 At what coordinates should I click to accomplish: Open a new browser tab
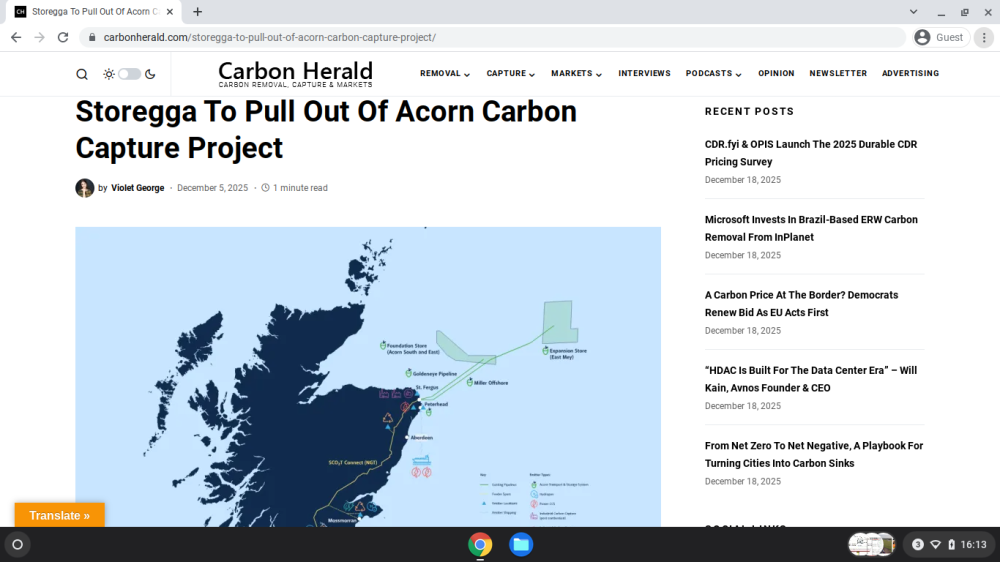pos(198,11)
